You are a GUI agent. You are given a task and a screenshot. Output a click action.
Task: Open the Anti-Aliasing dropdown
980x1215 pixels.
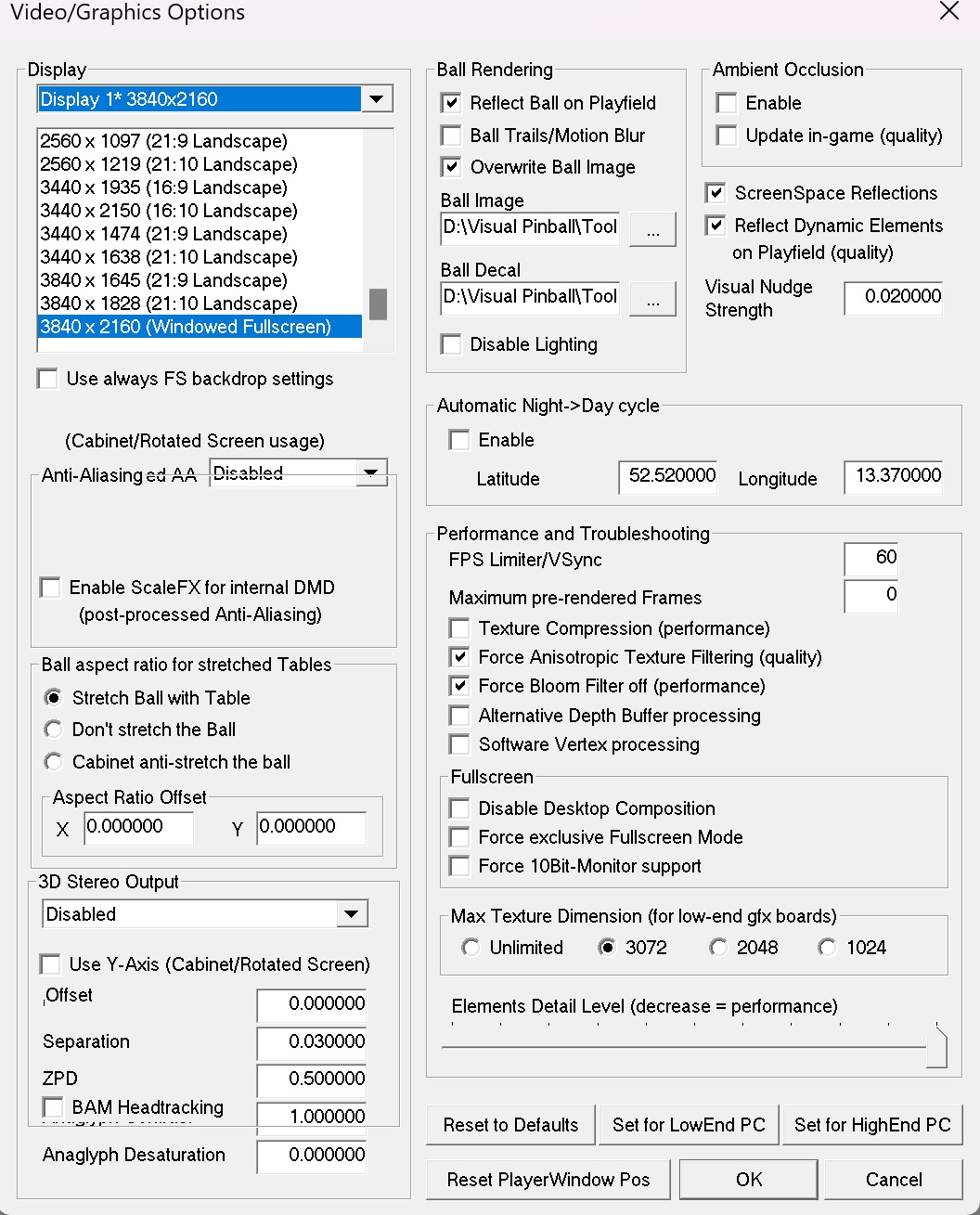(x=372, y=472)
